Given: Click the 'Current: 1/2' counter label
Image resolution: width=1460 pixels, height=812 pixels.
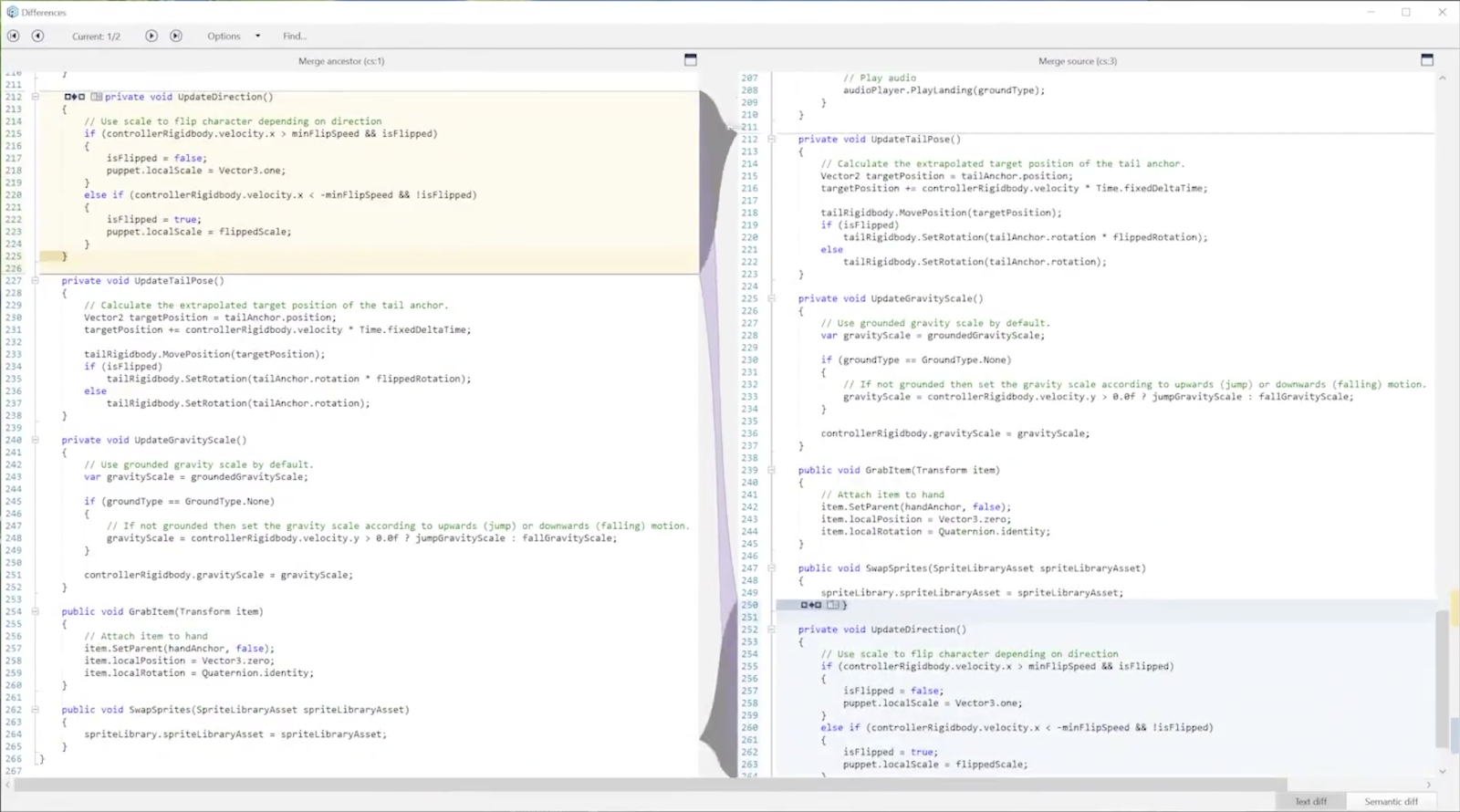Looking at the screenshot, I should pyautogui.click(x=96, y=36).
